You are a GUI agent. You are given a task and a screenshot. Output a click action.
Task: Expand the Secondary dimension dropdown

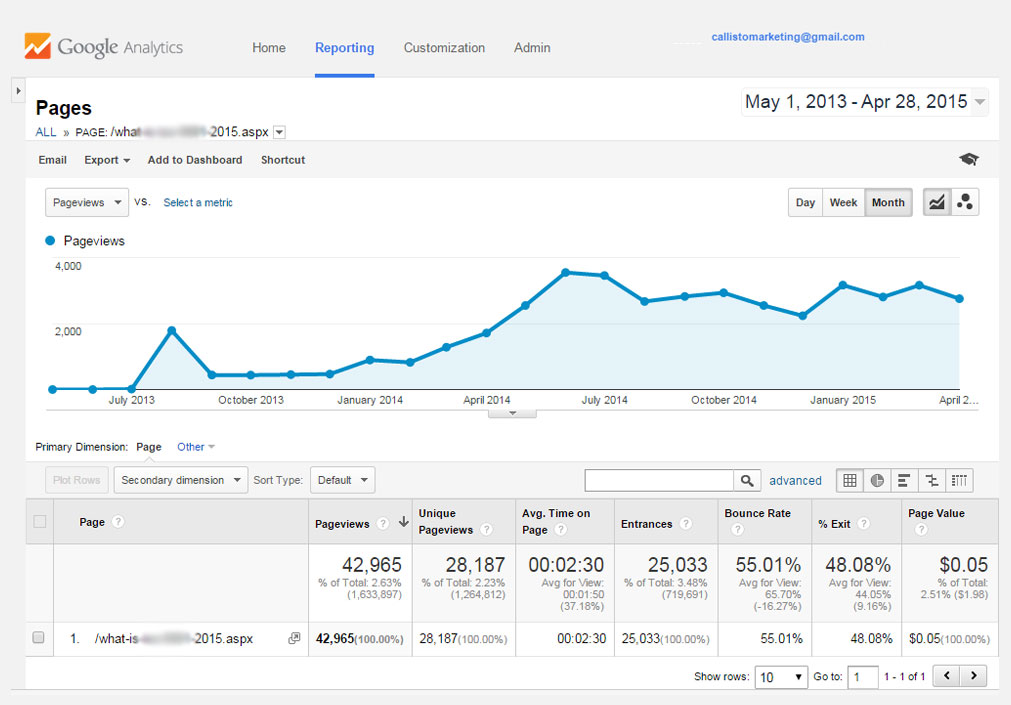(180, 480)
